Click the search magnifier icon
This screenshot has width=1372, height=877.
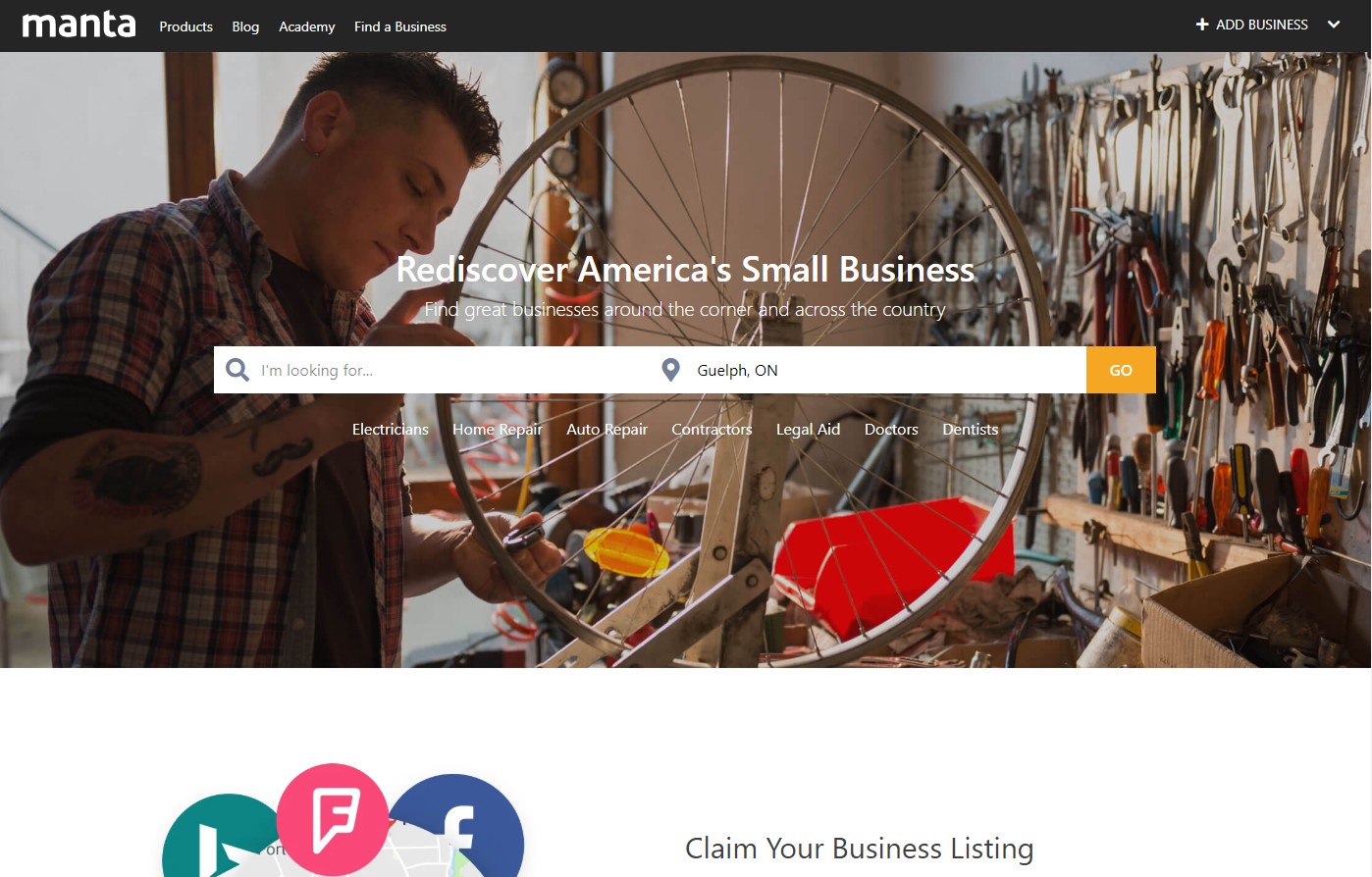pyautogui.click(x=237, y=370)
